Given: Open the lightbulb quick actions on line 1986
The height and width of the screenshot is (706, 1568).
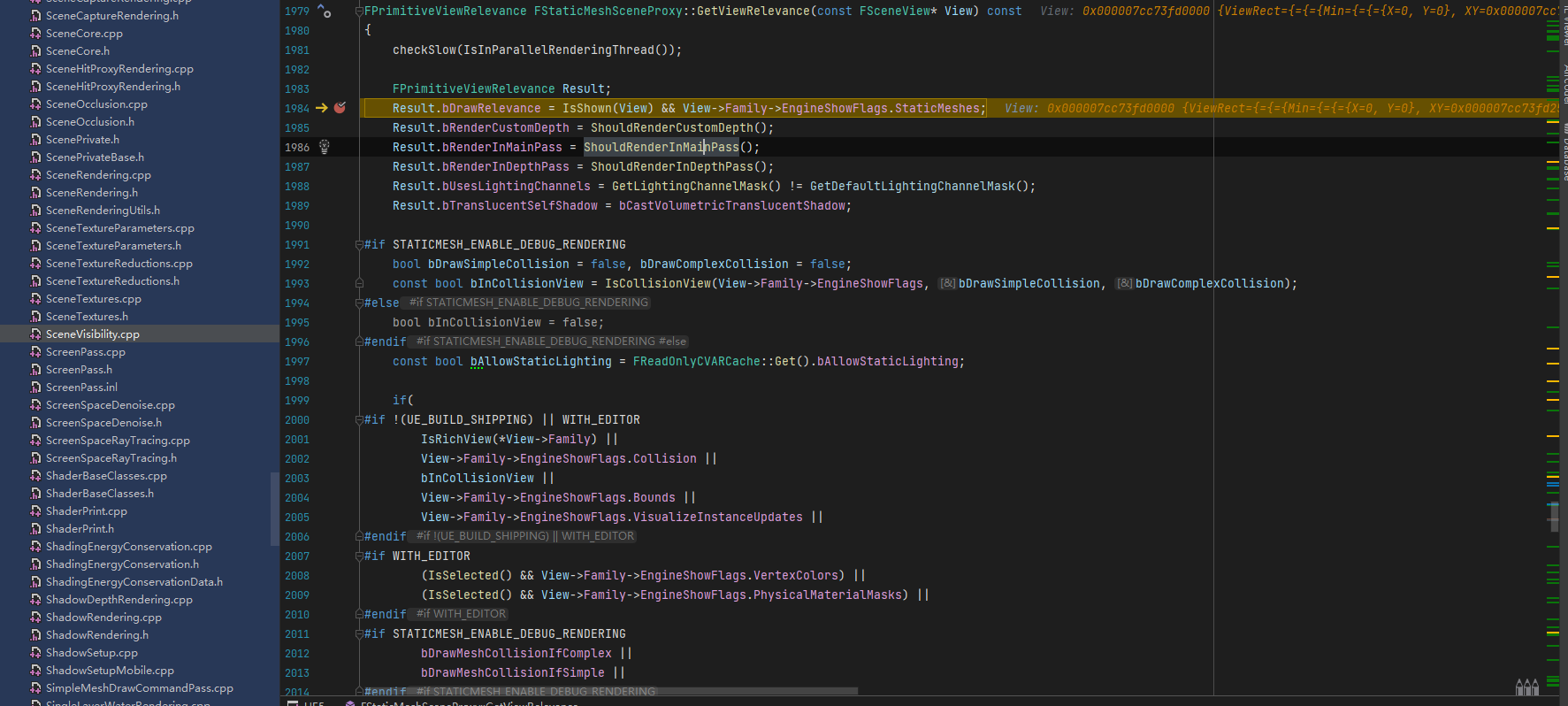Looking at the screenshot, I should 325,147.
